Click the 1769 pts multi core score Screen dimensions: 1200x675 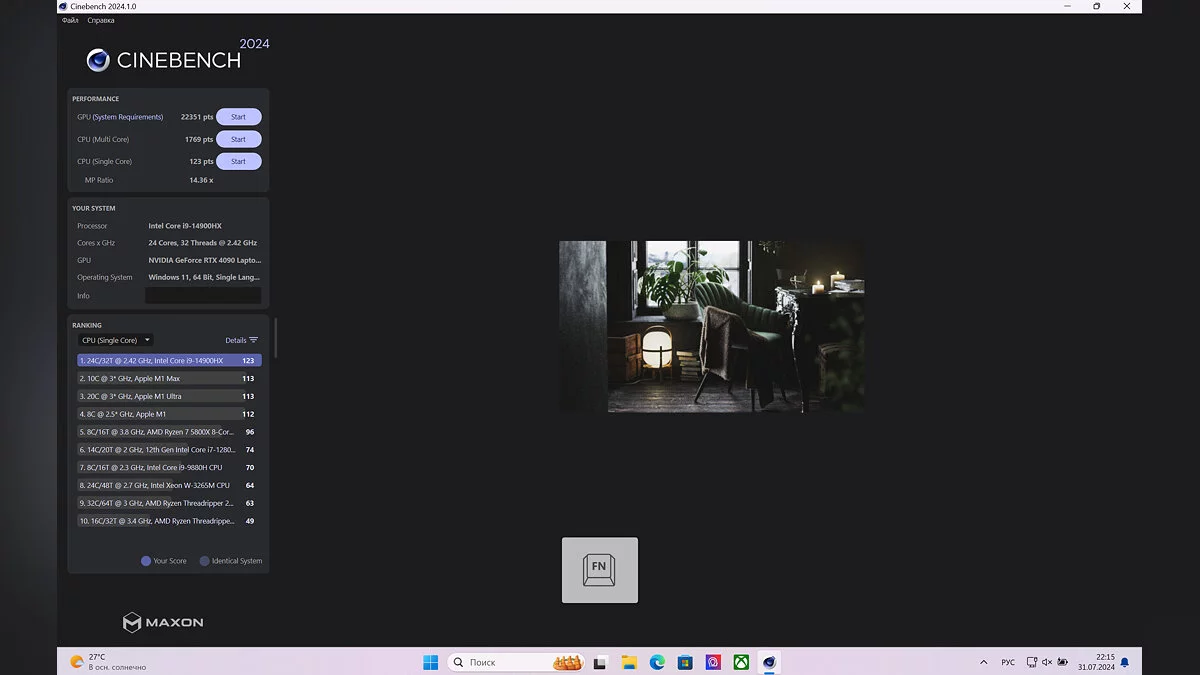tap(199, 139)
